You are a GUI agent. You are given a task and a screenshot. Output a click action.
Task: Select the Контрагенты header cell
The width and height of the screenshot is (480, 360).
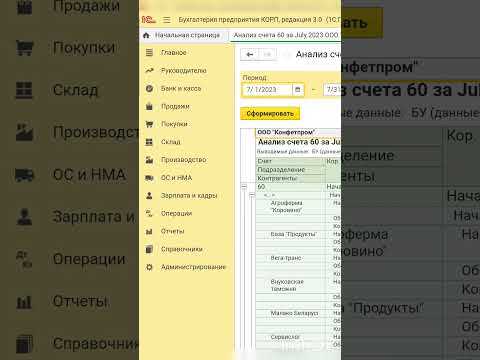[x=290, y=178]
